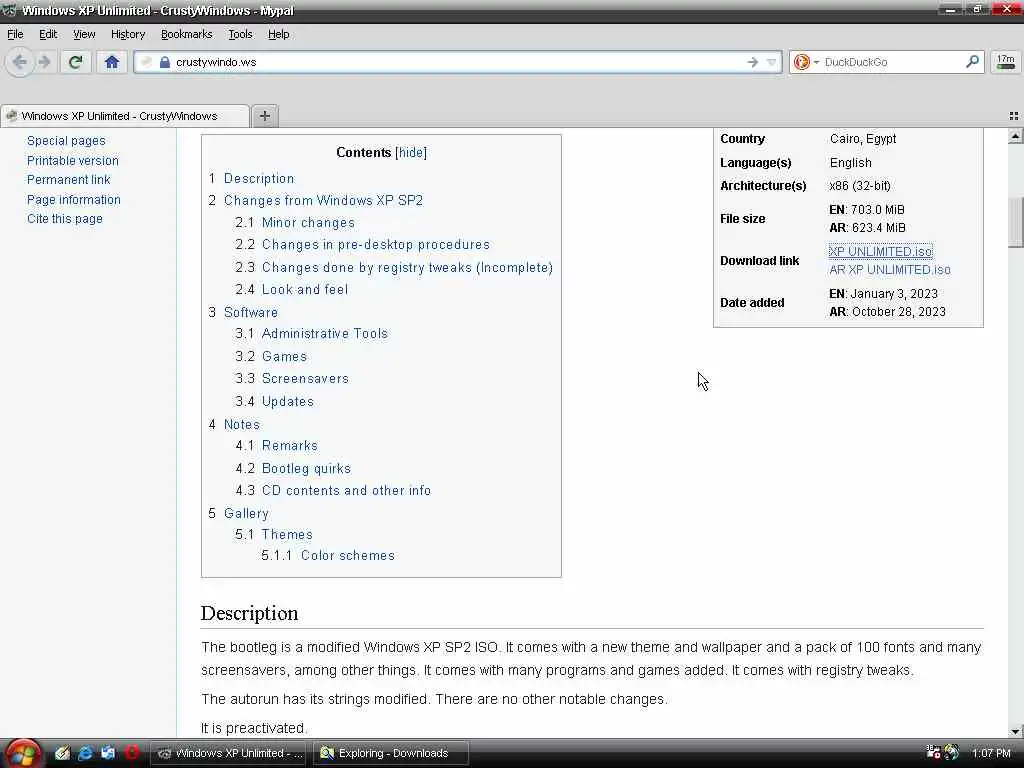Open the View menu
Image resolution: width=1024 pixels, height=768 pixels.
(84, 34)
